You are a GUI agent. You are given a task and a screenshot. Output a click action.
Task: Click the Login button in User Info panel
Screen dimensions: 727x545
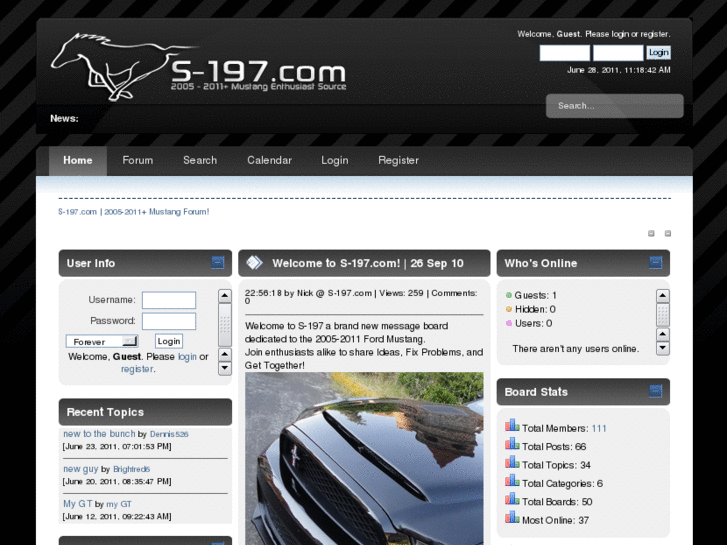point(169,341)
